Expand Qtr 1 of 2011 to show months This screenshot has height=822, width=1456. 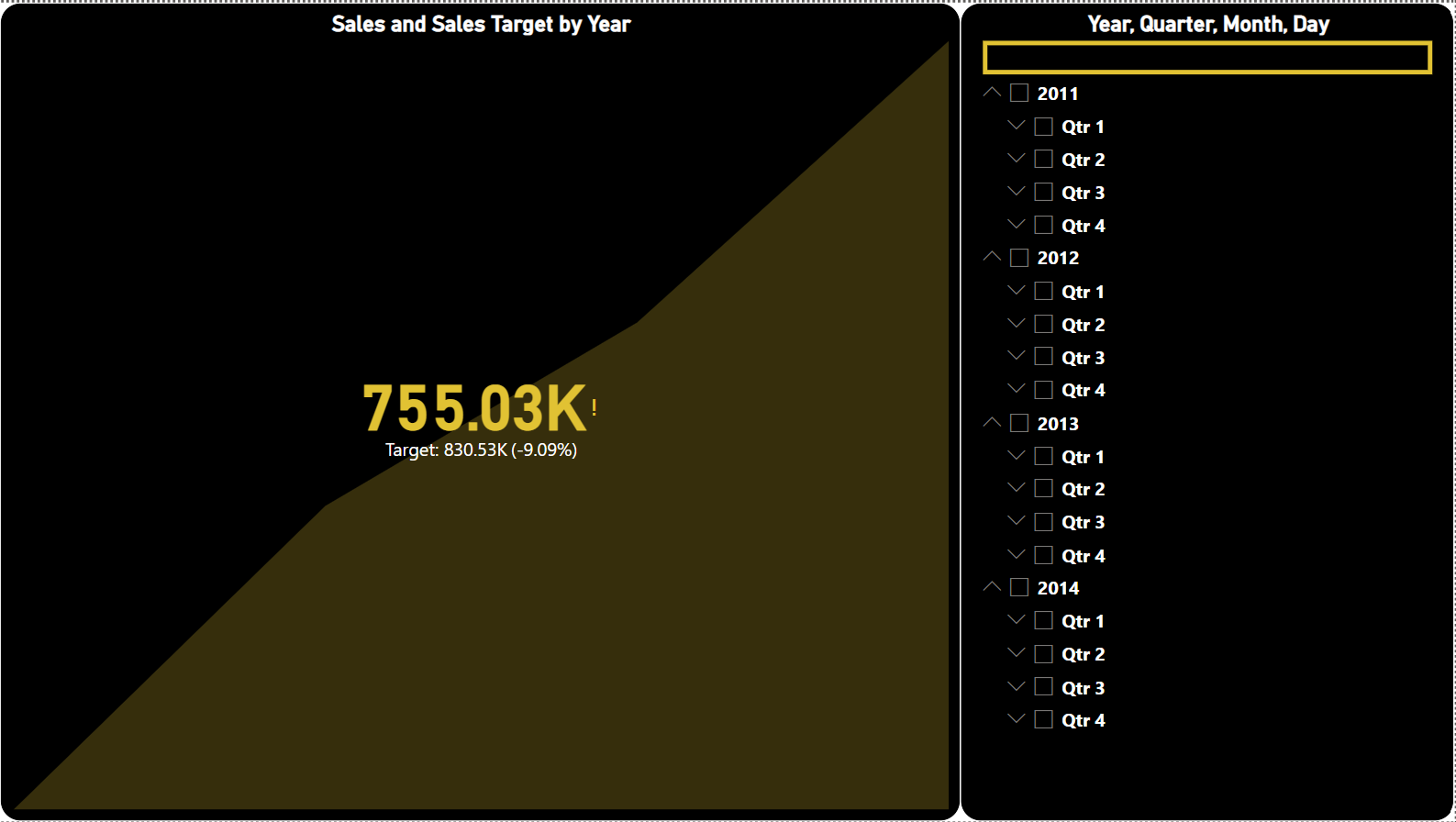click(x=1016, y=125)
